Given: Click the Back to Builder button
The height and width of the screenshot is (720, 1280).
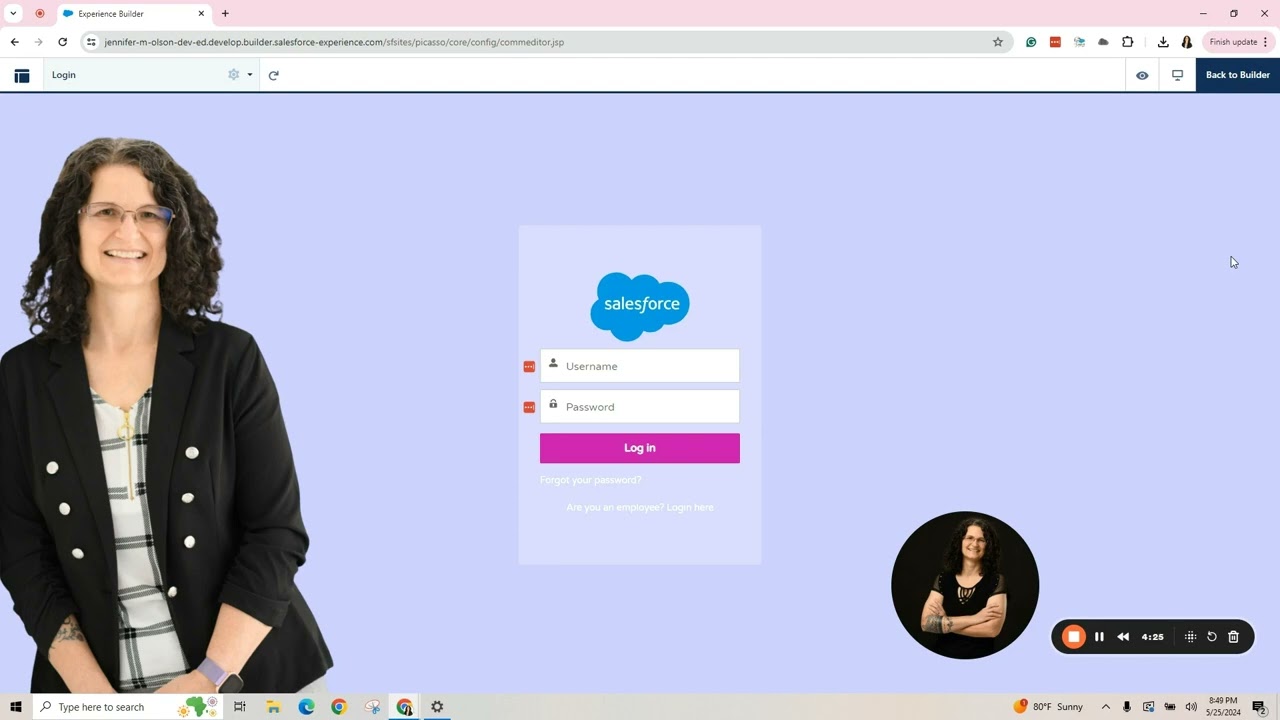Looking at the screenshot, I should pos(1238,75).
